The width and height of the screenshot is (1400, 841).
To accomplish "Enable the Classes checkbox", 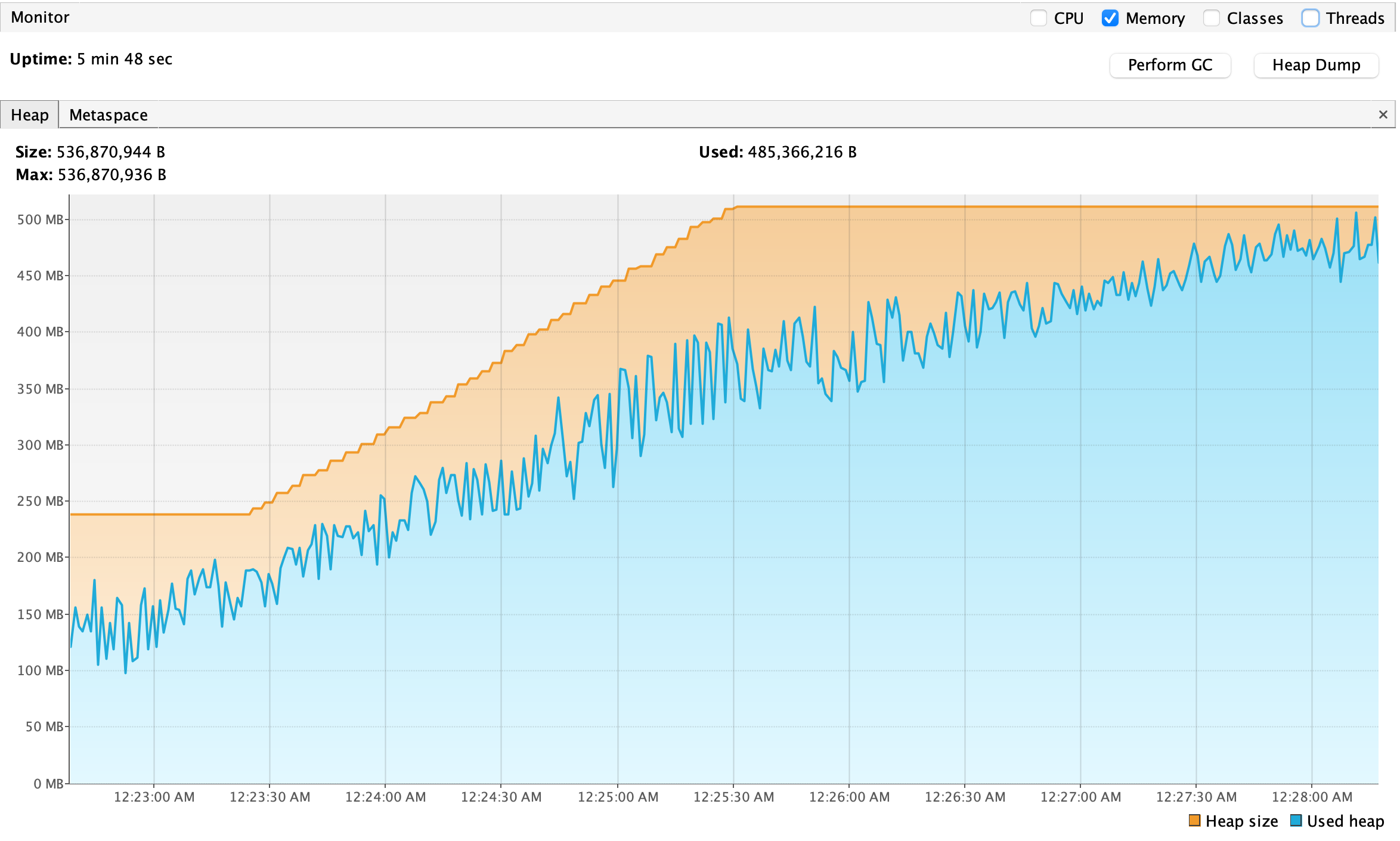I will click(x=1211, y=18).
